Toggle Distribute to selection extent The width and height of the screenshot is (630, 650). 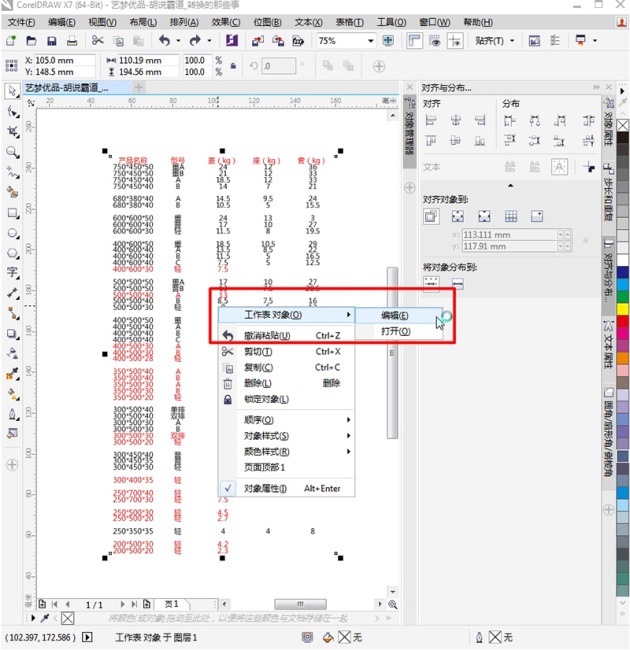tap(431, 284)
